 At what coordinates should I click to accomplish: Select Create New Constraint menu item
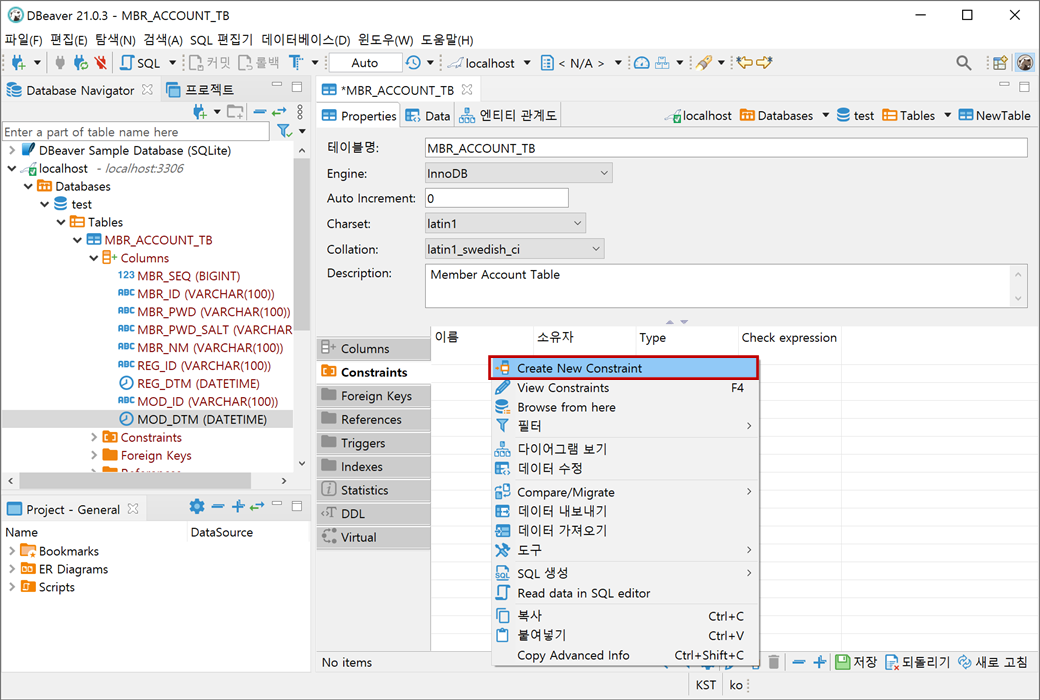tap(623, 368)
